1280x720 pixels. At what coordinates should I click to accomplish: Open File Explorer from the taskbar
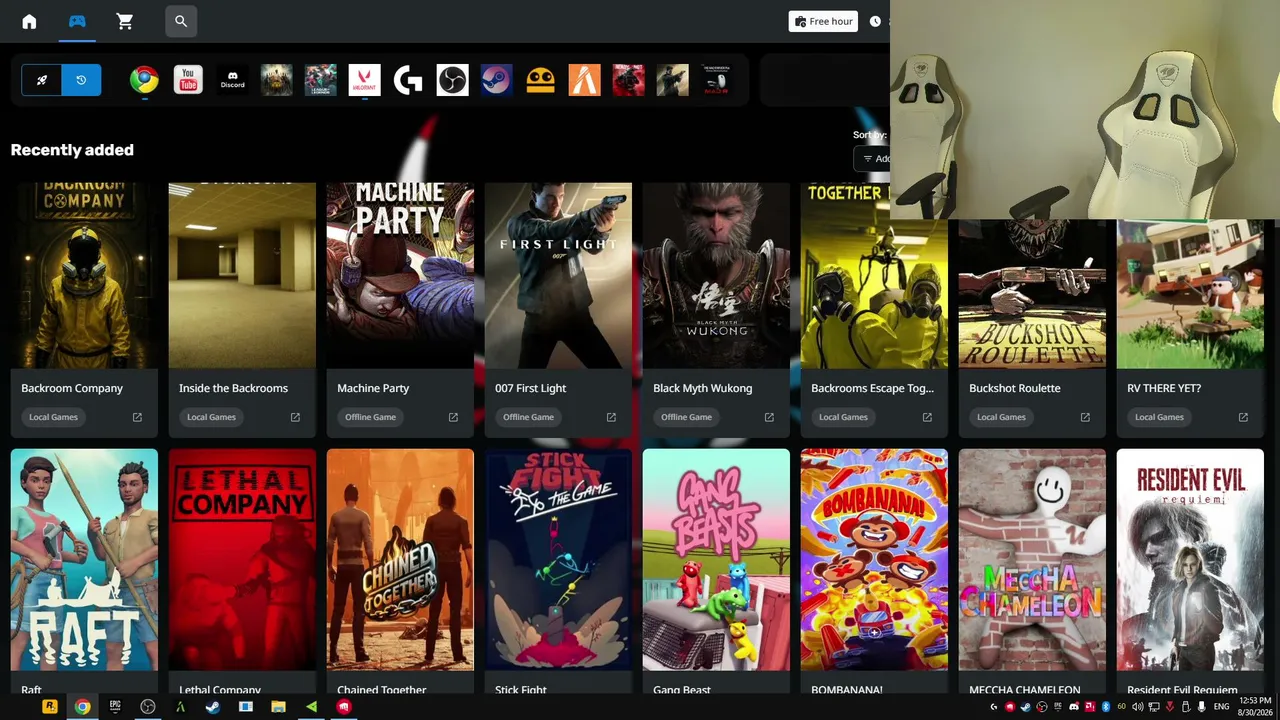point(278,707)
